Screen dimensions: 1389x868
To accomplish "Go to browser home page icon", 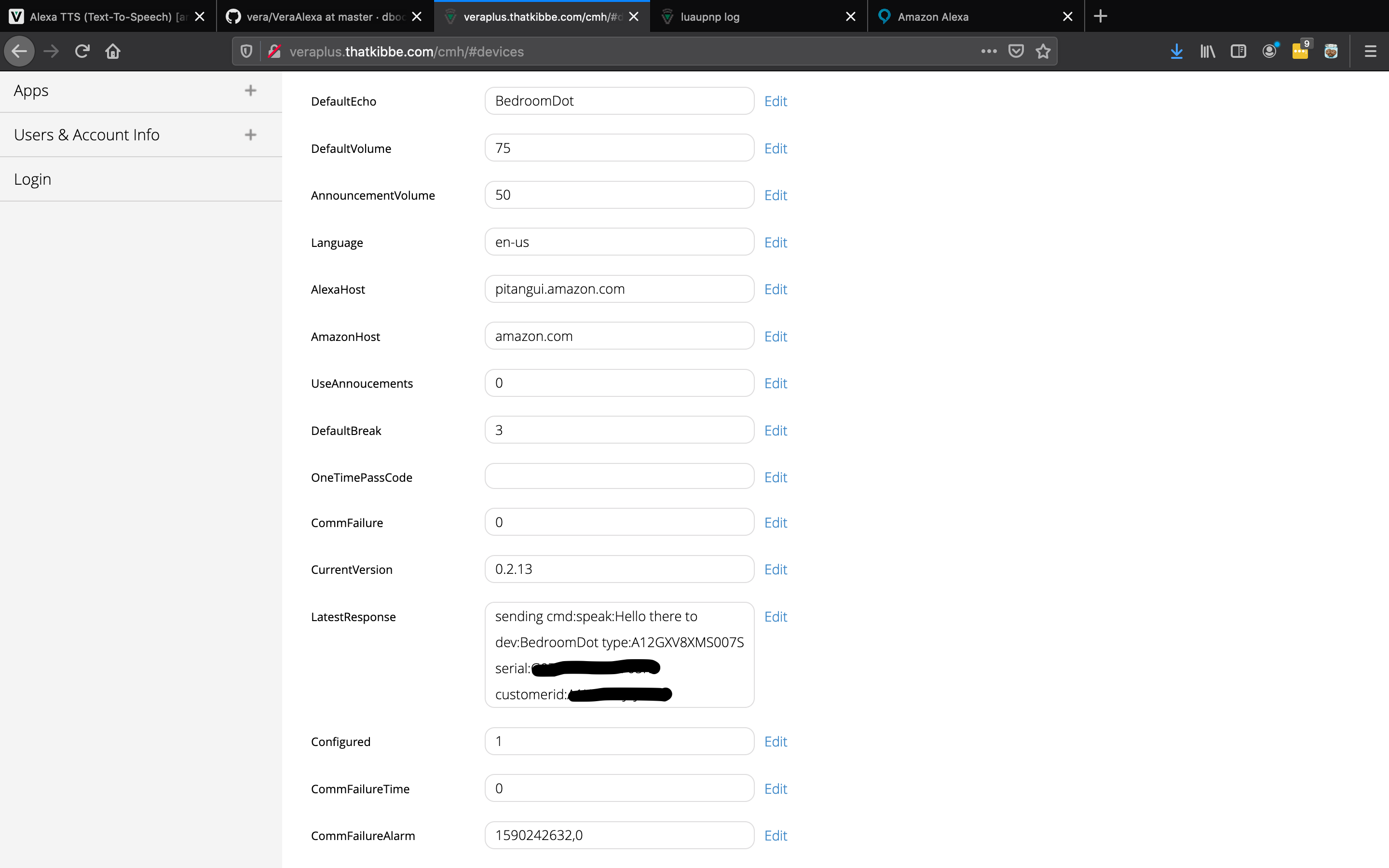I will point(112,52).
